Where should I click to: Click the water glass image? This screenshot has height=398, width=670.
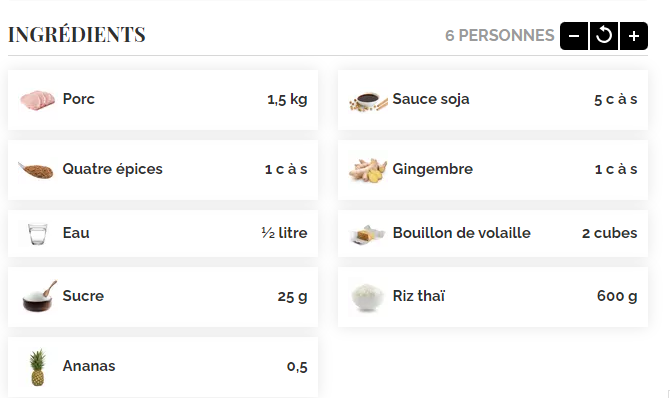point(38,234)
